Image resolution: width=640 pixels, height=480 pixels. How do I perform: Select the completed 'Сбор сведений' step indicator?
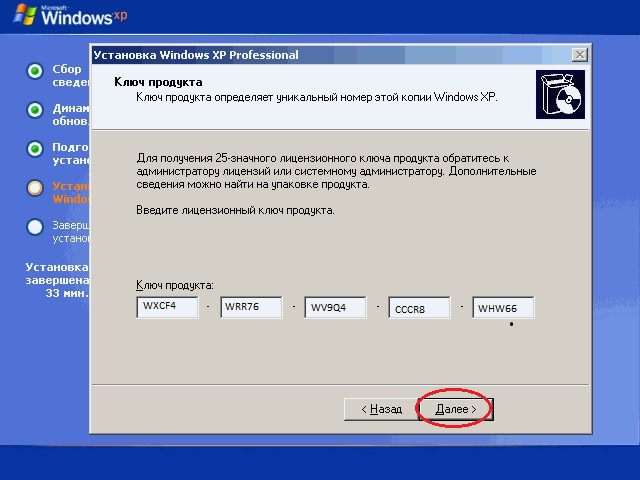pos(35,71)
